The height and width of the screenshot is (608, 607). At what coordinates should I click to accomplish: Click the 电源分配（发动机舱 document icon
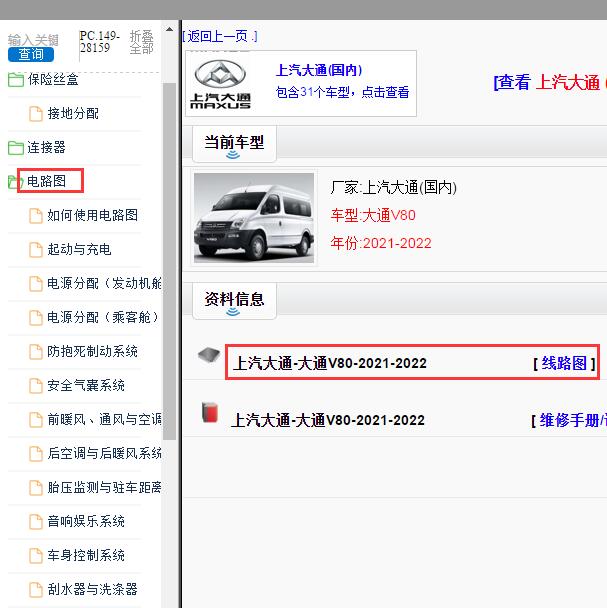pos(36,284)
